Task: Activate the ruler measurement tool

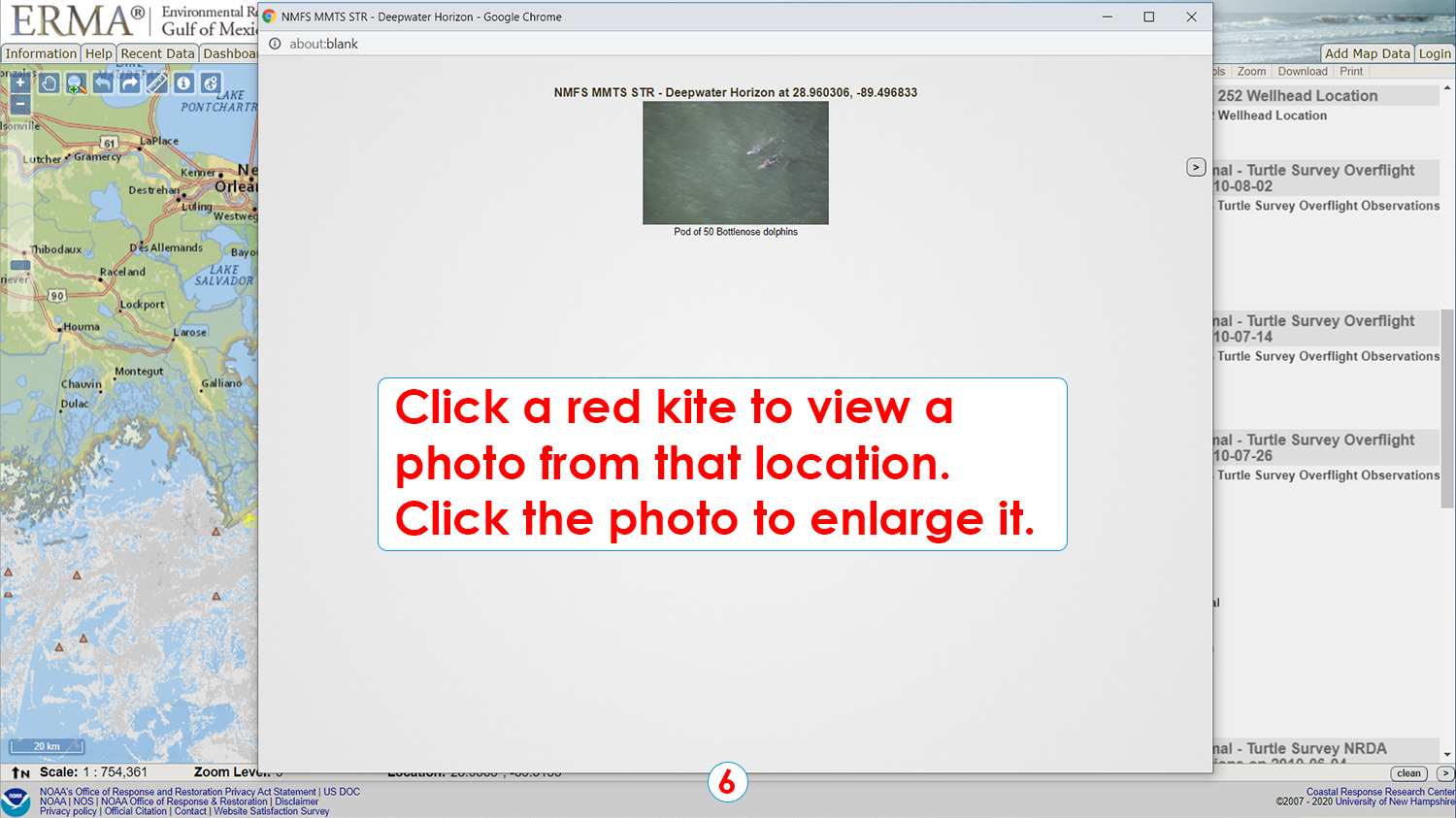Action: [156, 82]
